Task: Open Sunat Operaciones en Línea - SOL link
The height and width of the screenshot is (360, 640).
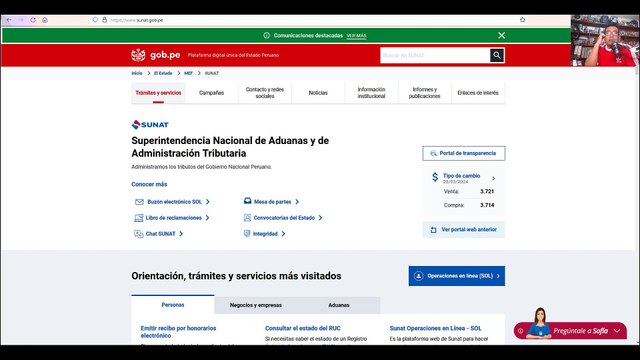Action: click(x=435, y=328)
